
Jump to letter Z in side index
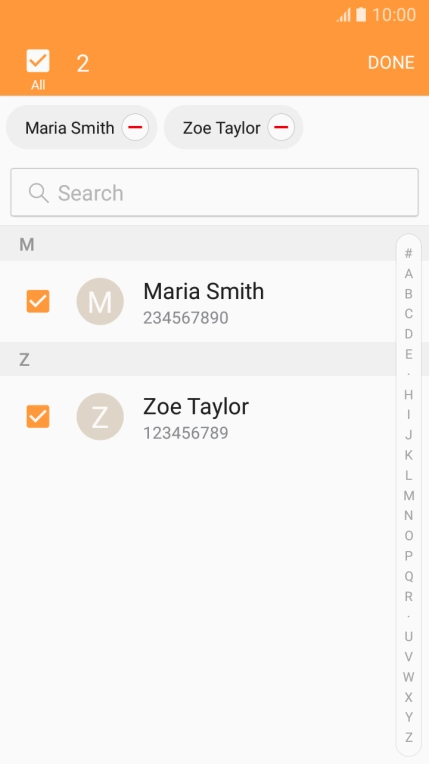point(409,737)
